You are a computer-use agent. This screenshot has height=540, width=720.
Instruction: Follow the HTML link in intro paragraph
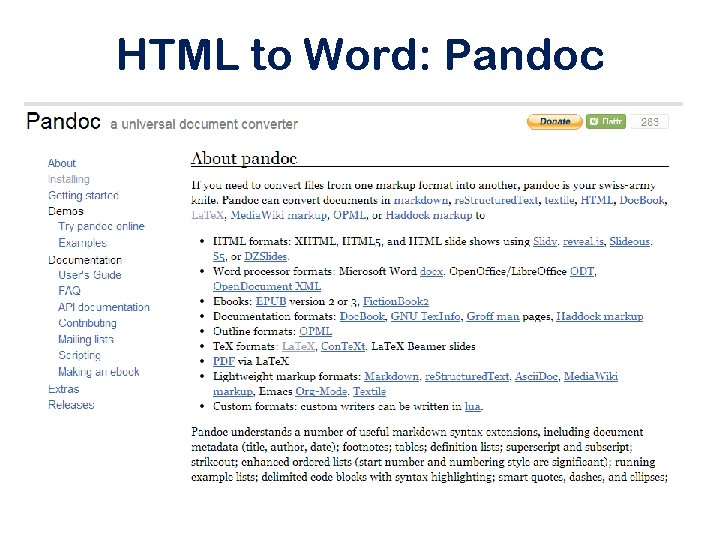[596, 200]
